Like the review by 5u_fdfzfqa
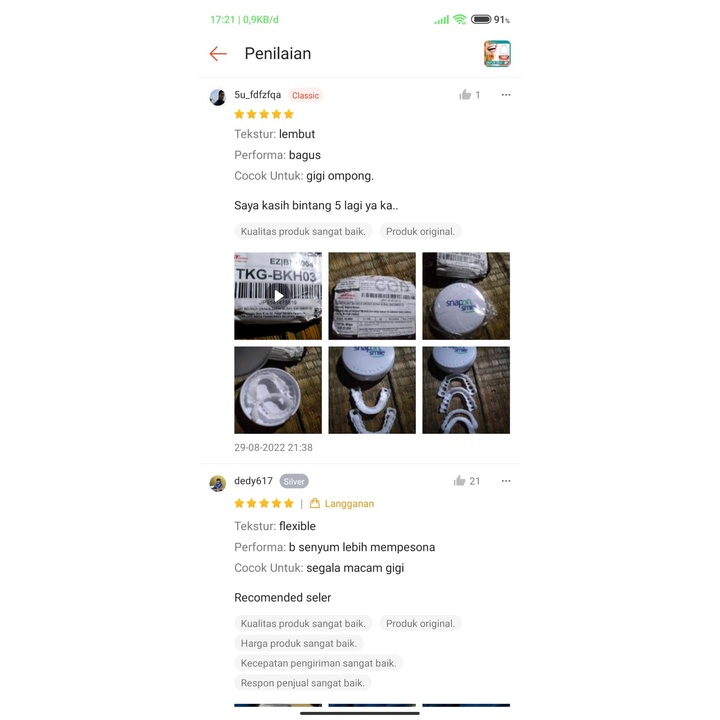 coord(469,95)
